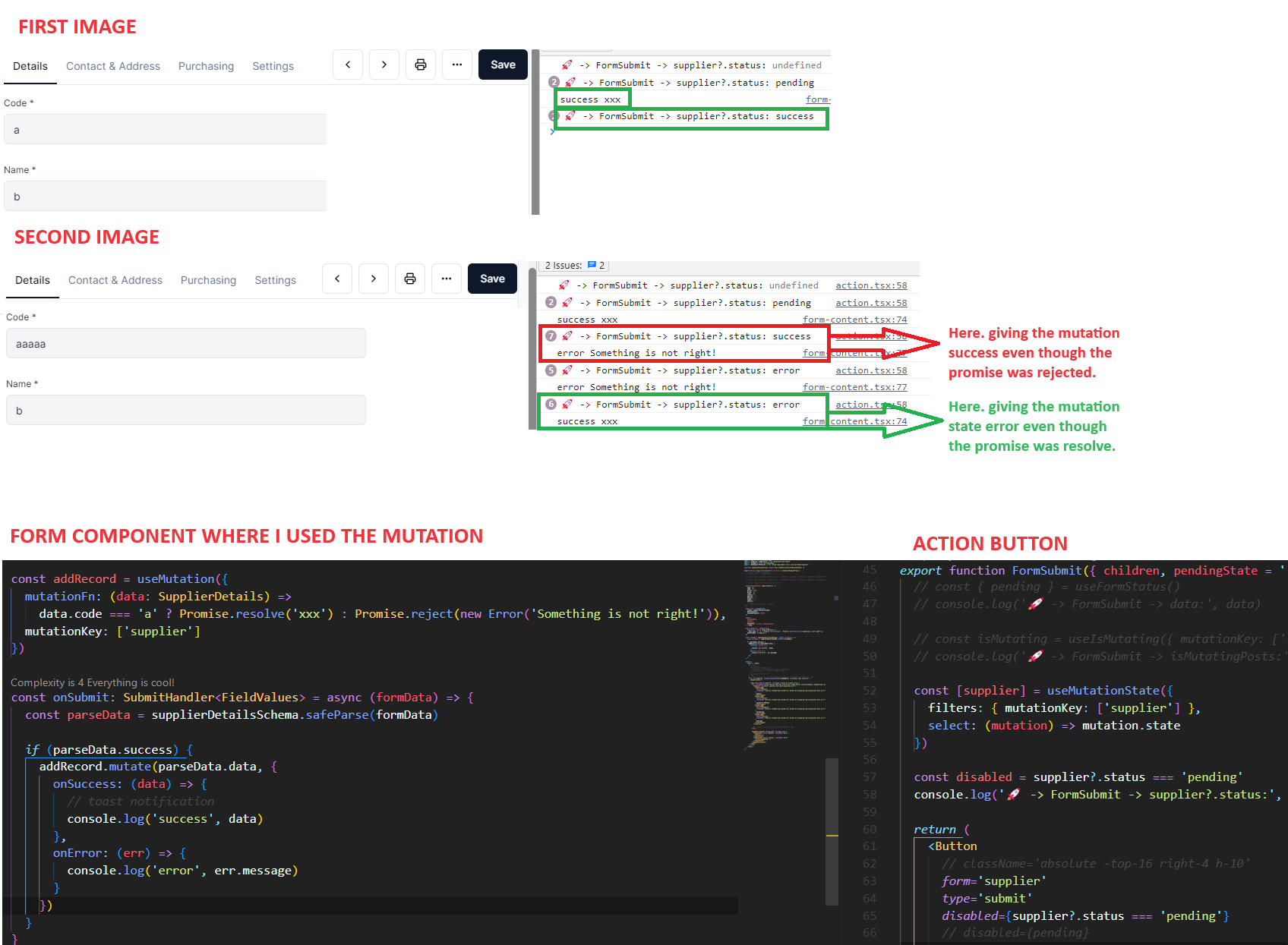Click 'SECOND IMAGE' heading
Screen dimensions: 1288x945
pyautogui.click(x=87, y=237)
